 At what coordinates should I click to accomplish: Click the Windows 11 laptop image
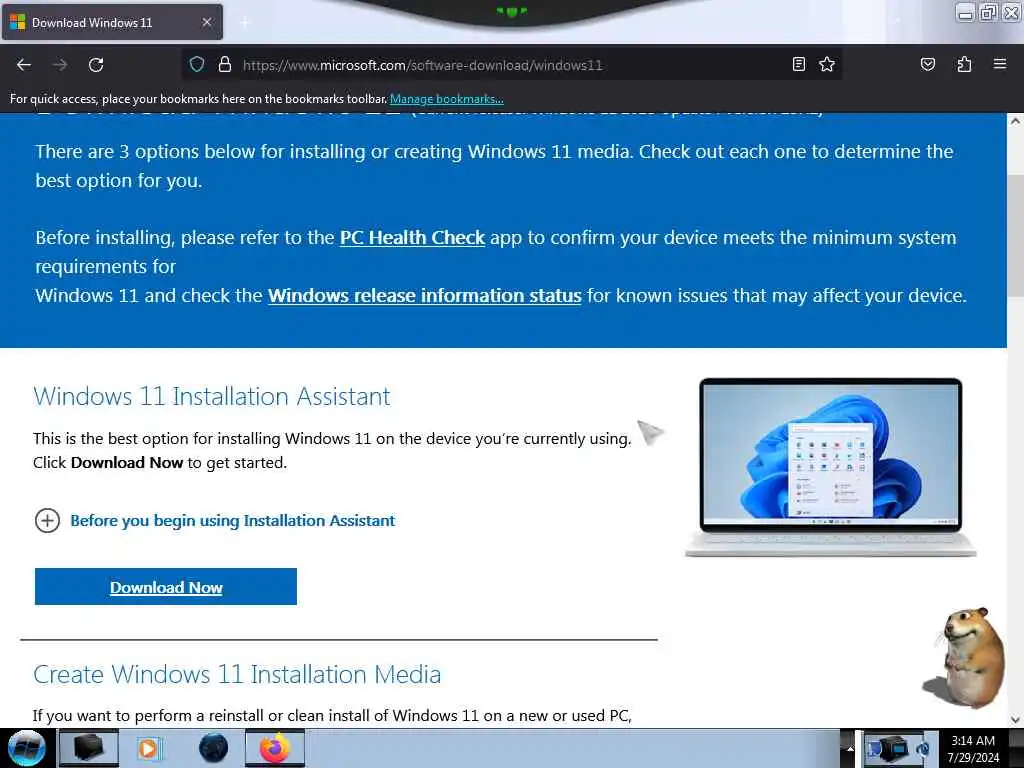(831, 467)
